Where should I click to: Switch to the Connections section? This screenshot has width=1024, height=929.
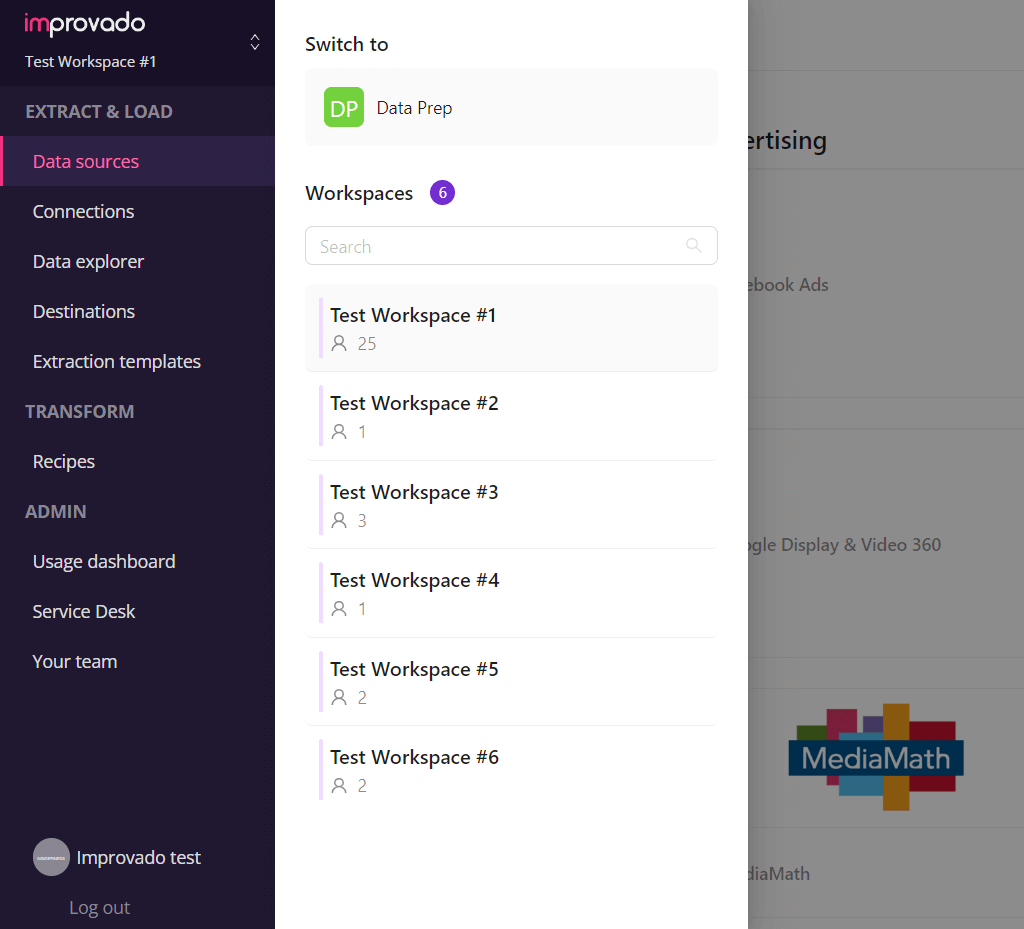(83, 211)
